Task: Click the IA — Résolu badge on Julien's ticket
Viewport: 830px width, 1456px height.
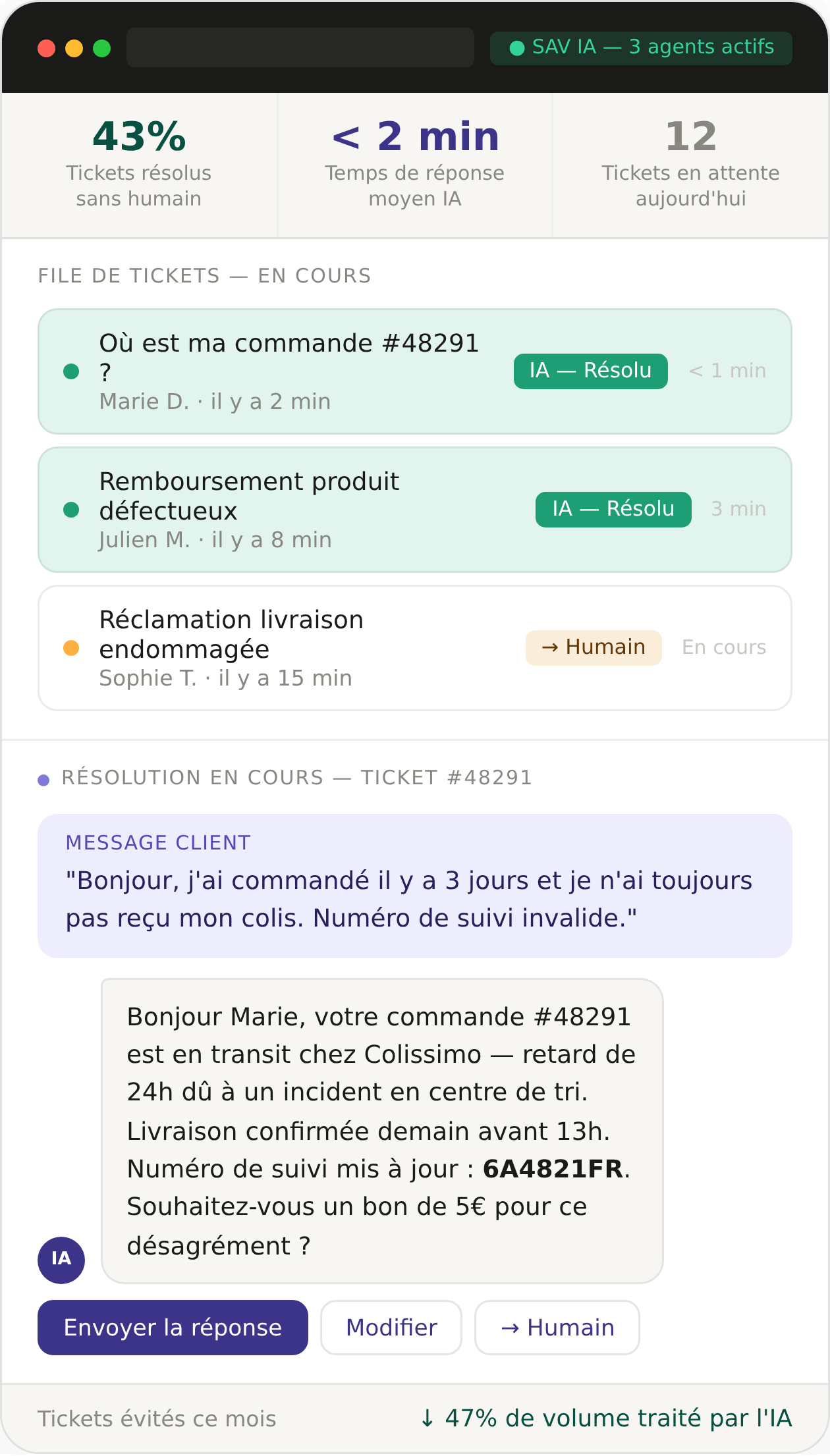Action: coord(613,509)
